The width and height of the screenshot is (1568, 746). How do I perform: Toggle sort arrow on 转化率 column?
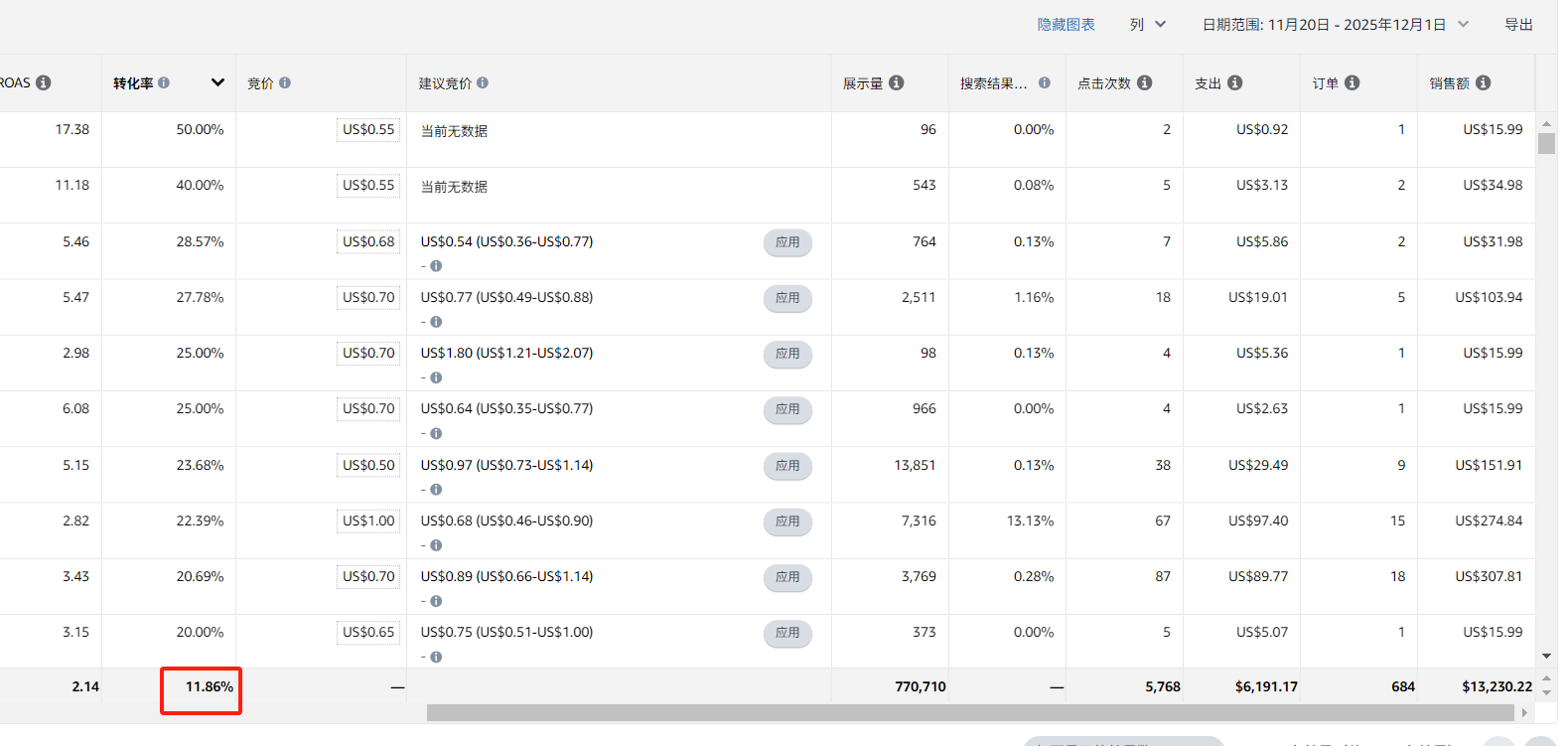pos(217,83)
